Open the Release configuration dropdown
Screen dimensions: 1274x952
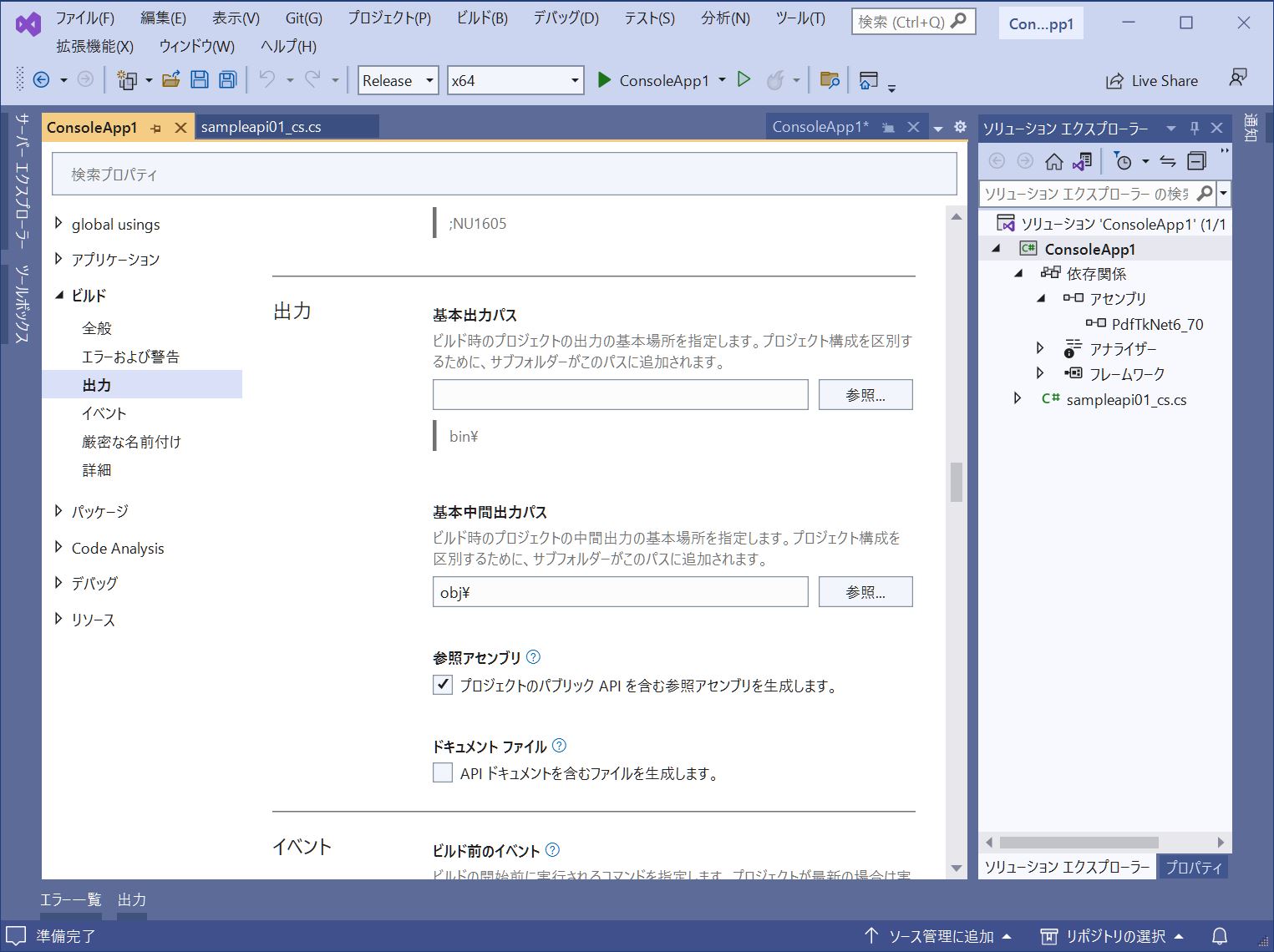point(398,80)
